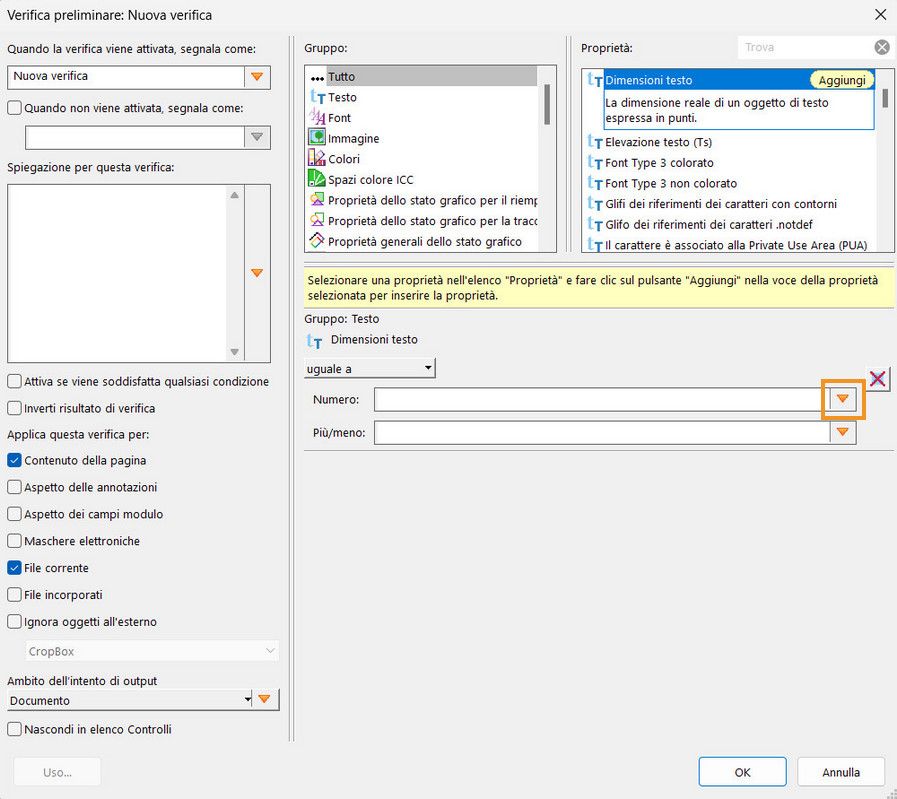Click in the Spiegazione text area

click(117, 273)
